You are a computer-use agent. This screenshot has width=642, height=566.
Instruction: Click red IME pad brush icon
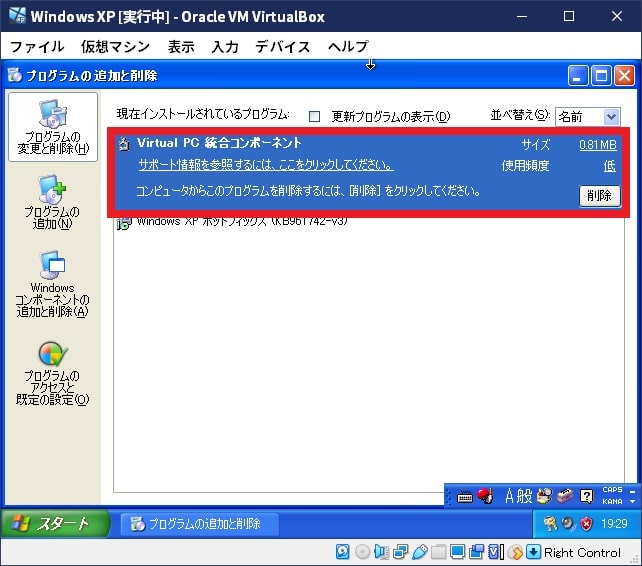tap(485, 496)
